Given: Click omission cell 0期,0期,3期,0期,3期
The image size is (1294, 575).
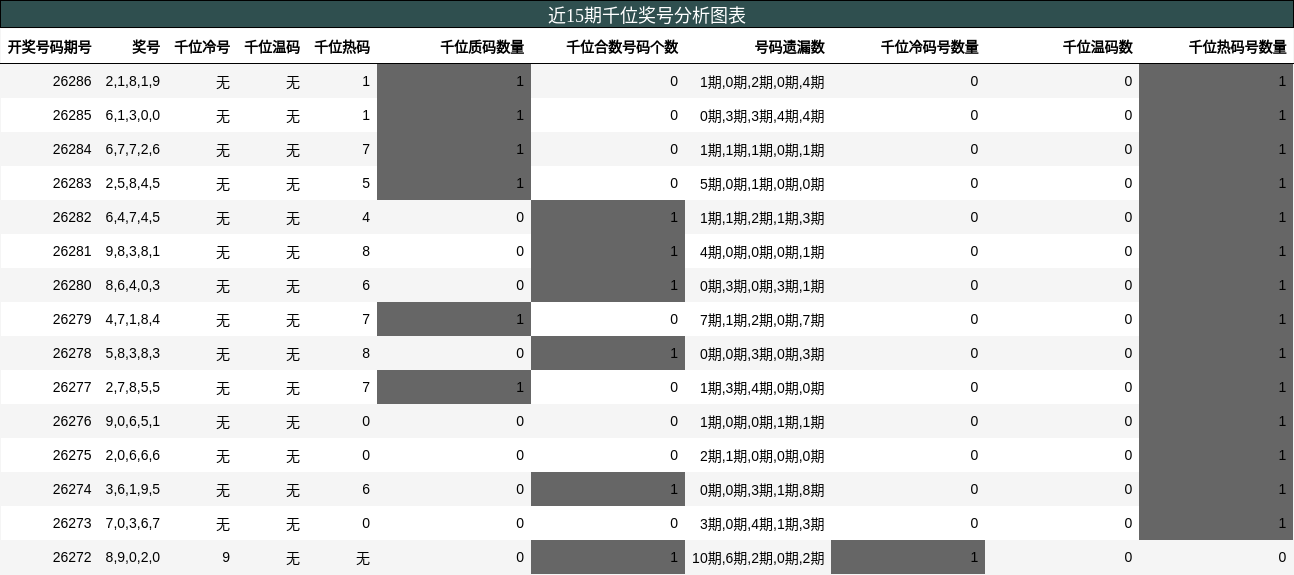Looking at the screenshot, I should 762,354.
